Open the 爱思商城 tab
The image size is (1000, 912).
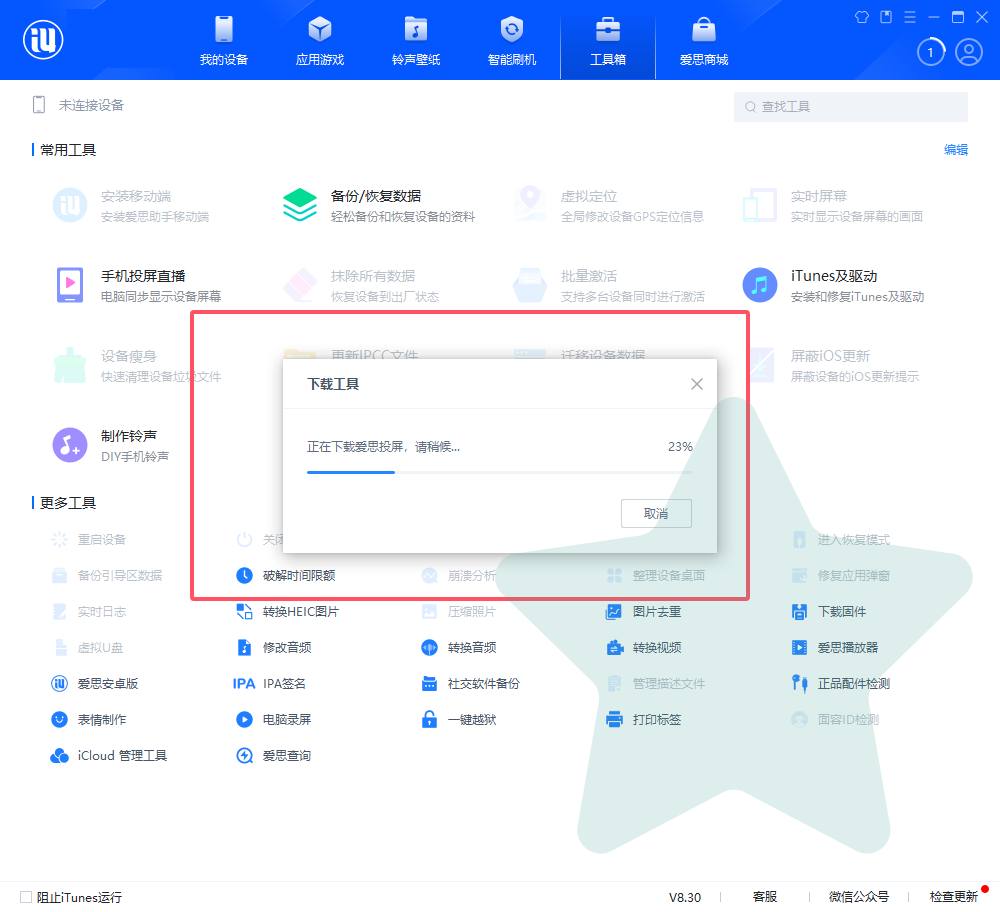(703, 41)
